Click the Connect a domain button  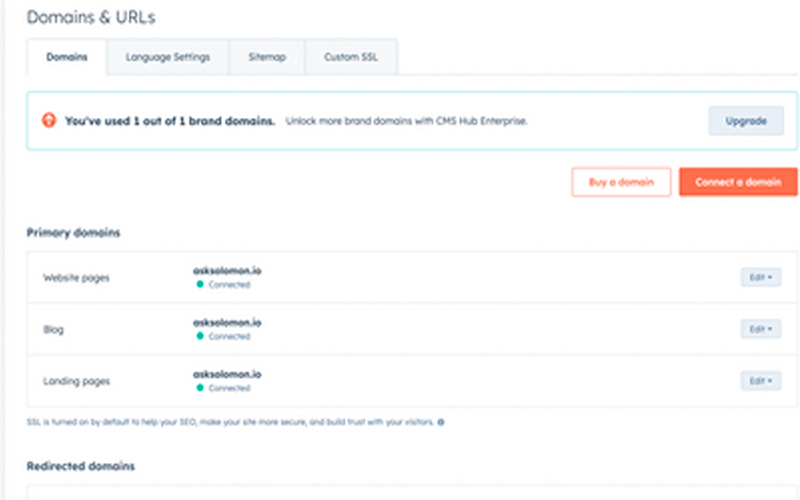coord(738,182)
